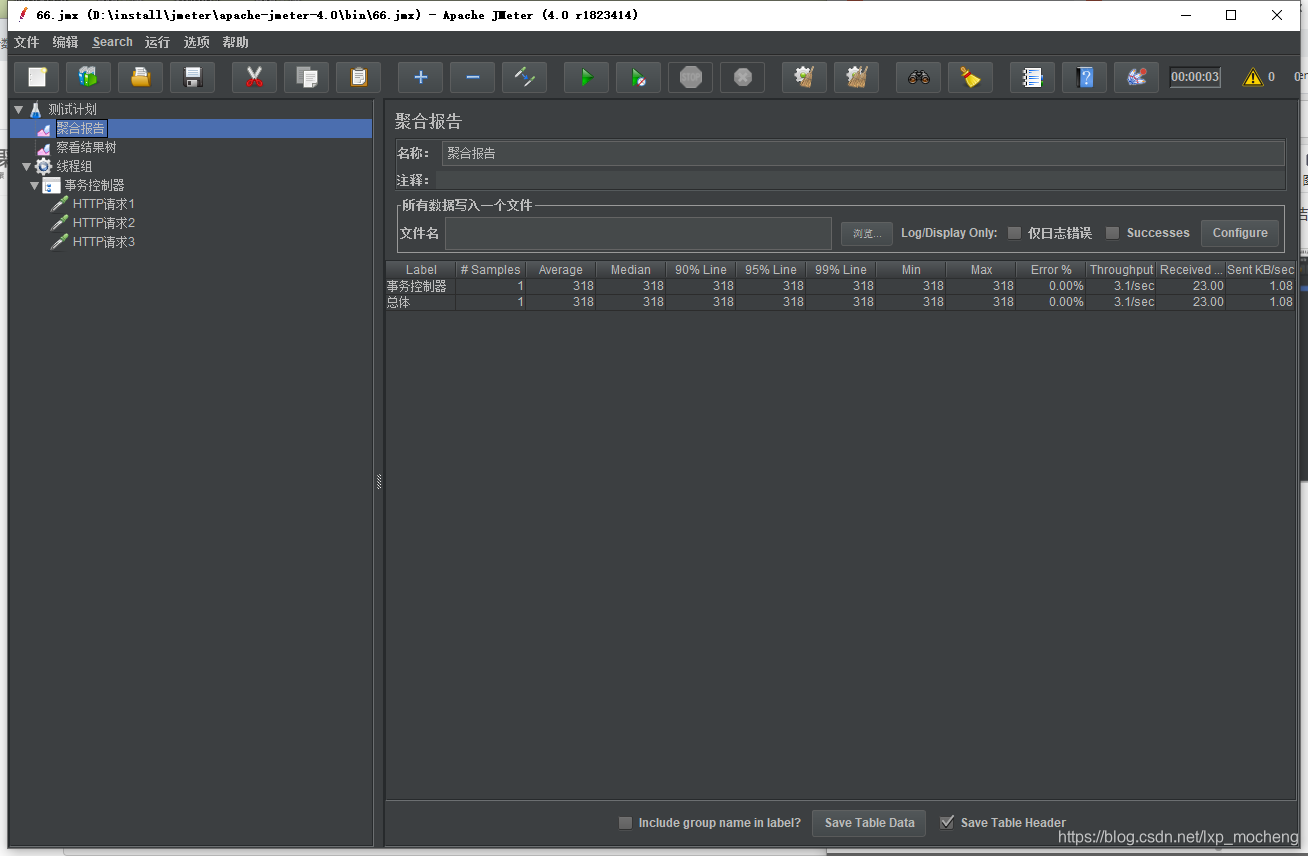The height and width of the screenshot is (856, 1308).
Task: Open the Templates icon
Action: point(89,77)
